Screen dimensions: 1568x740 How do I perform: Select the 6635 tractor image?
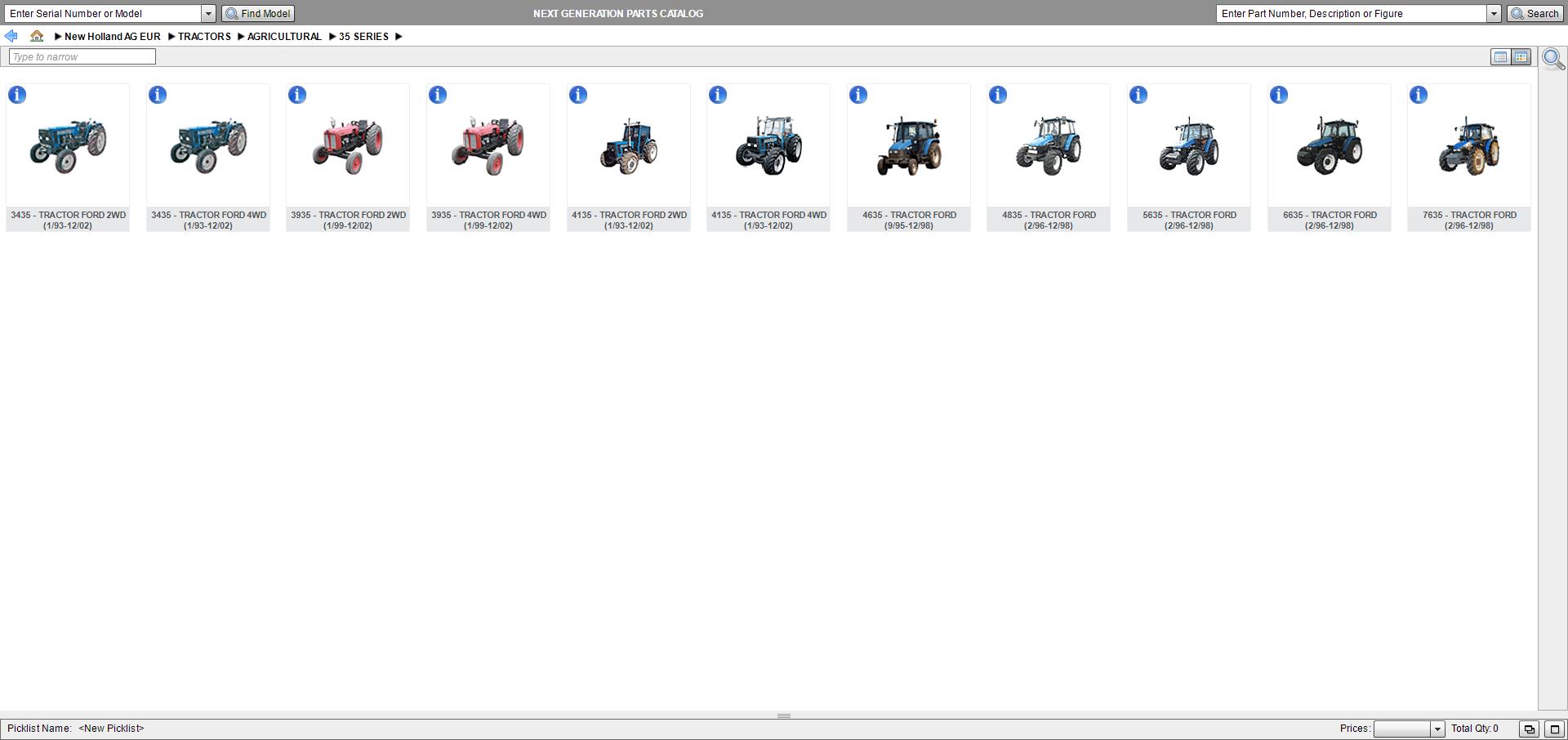pyautogui.click(x=1330, y=146)
